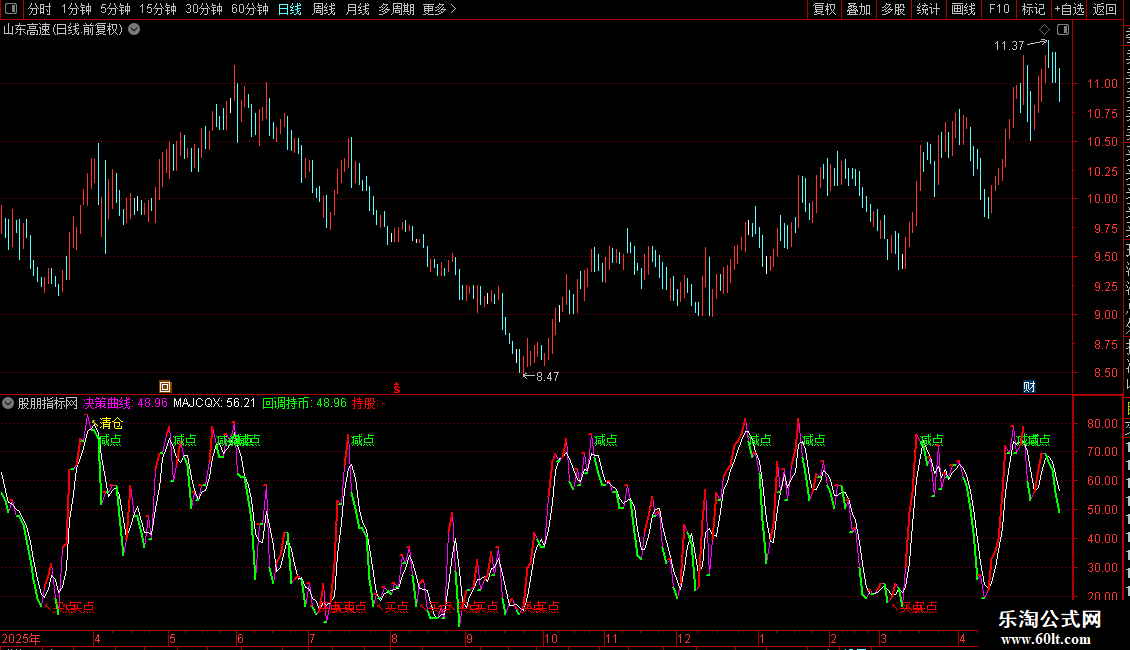Switch to 月线 monthly chart
Screen dimensions: 1130x650
357,9
